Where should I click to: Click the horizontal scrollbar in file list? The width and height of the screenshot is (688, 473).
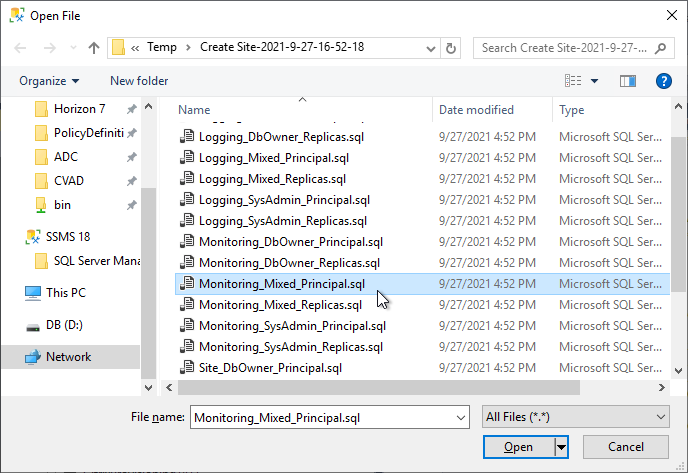pos(400,386)
